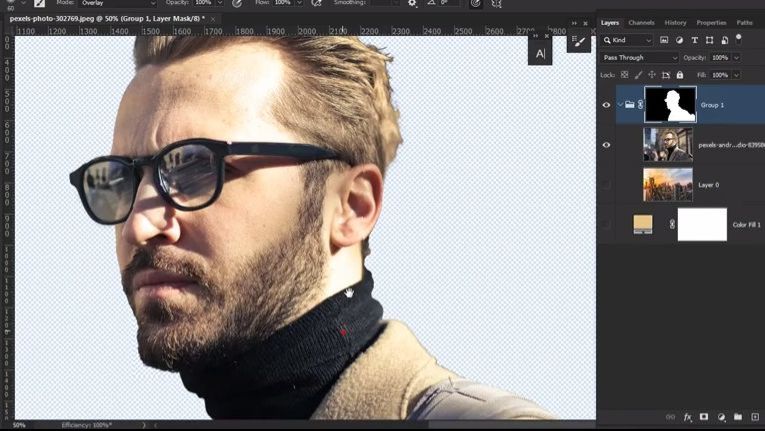Open the fx layer style menu

click(687, 417)
